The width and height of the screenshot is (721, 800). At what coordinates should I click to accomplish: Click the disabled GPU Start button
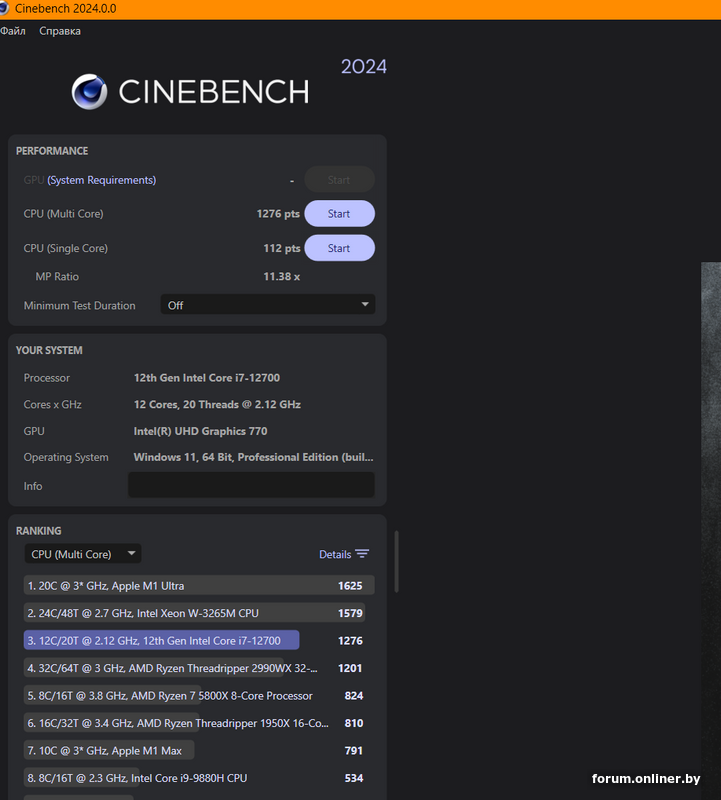pyautogui.click(x=339, y=180)
